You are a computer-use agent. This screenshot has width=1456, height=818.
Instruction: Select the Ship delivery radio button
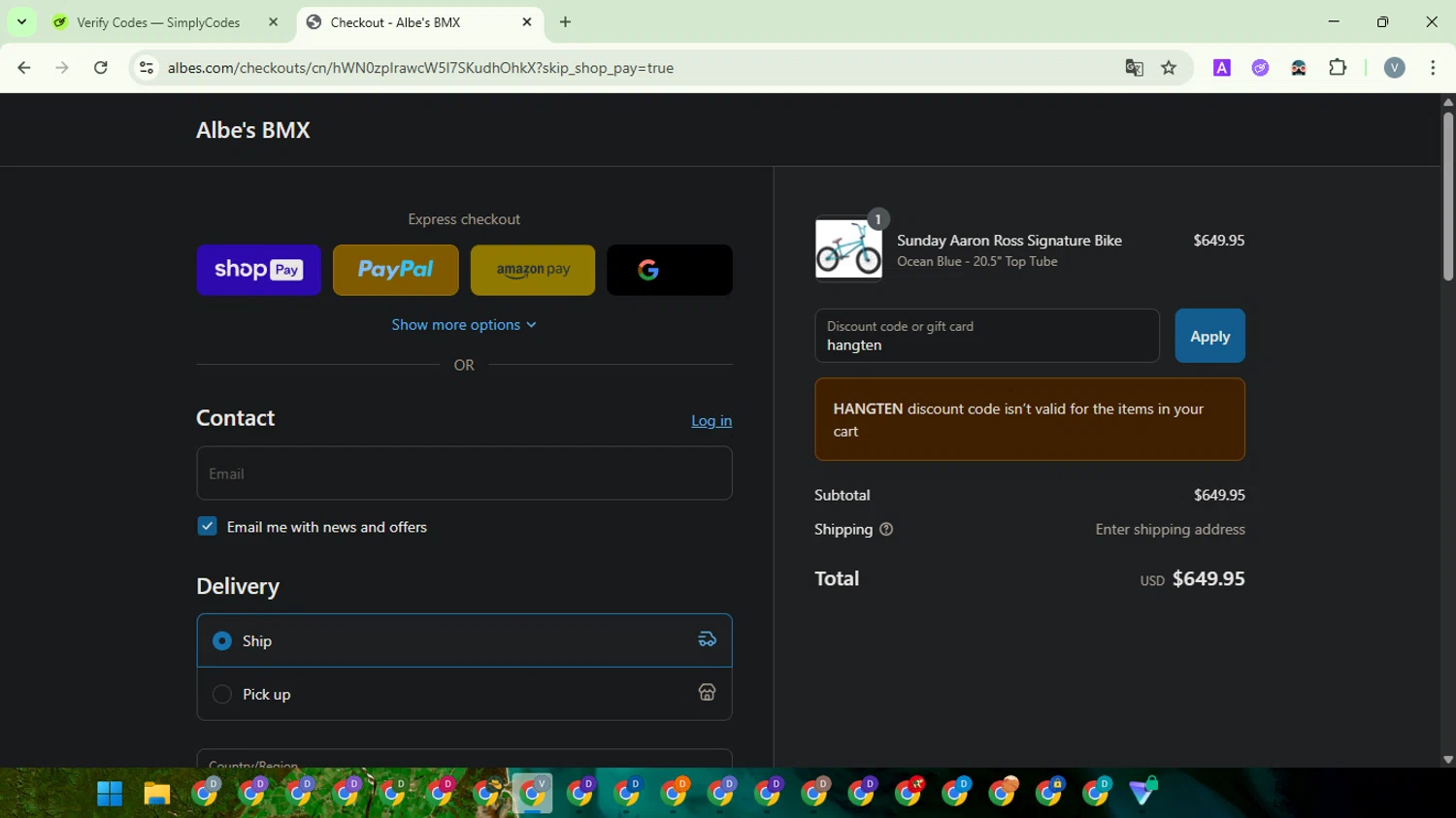point(222,640)
